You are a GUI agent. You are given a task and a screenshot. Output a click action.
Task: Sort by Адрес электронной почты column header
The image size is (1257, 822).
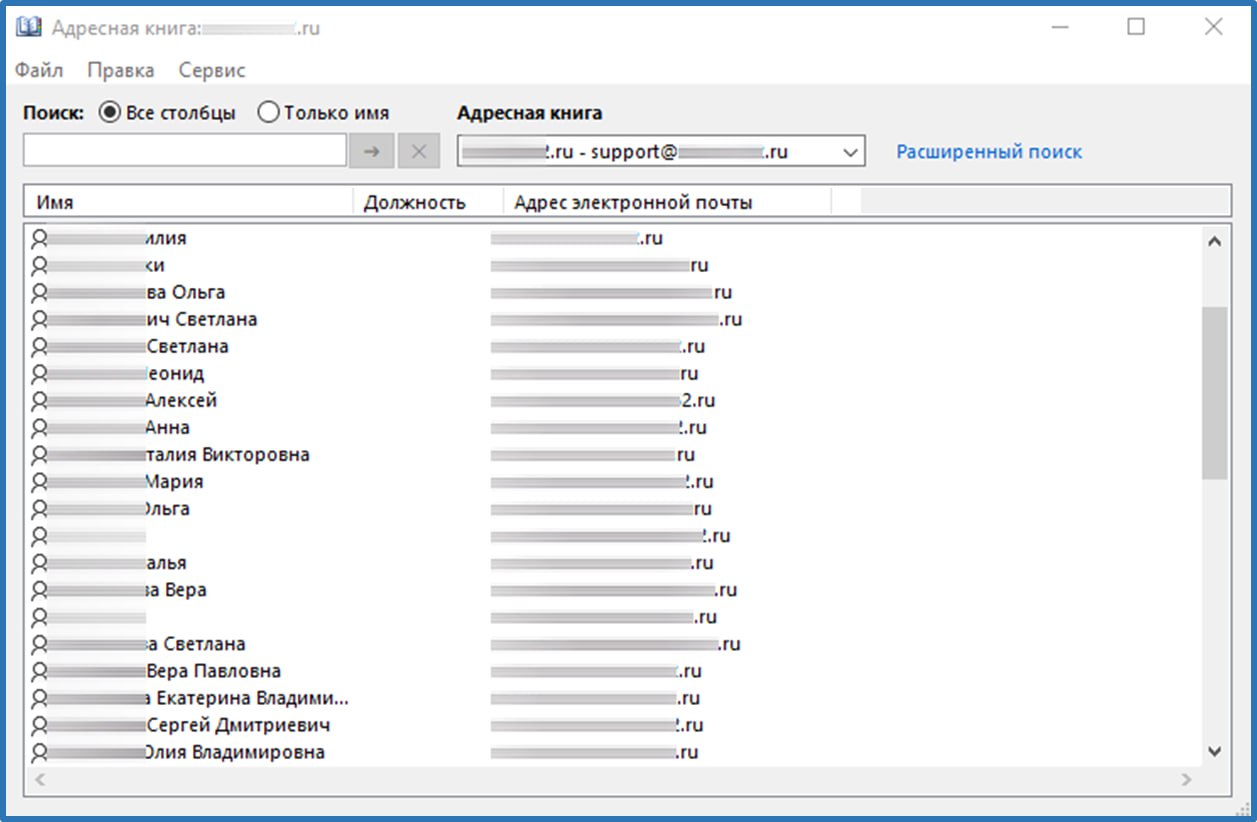pos(667,203)
